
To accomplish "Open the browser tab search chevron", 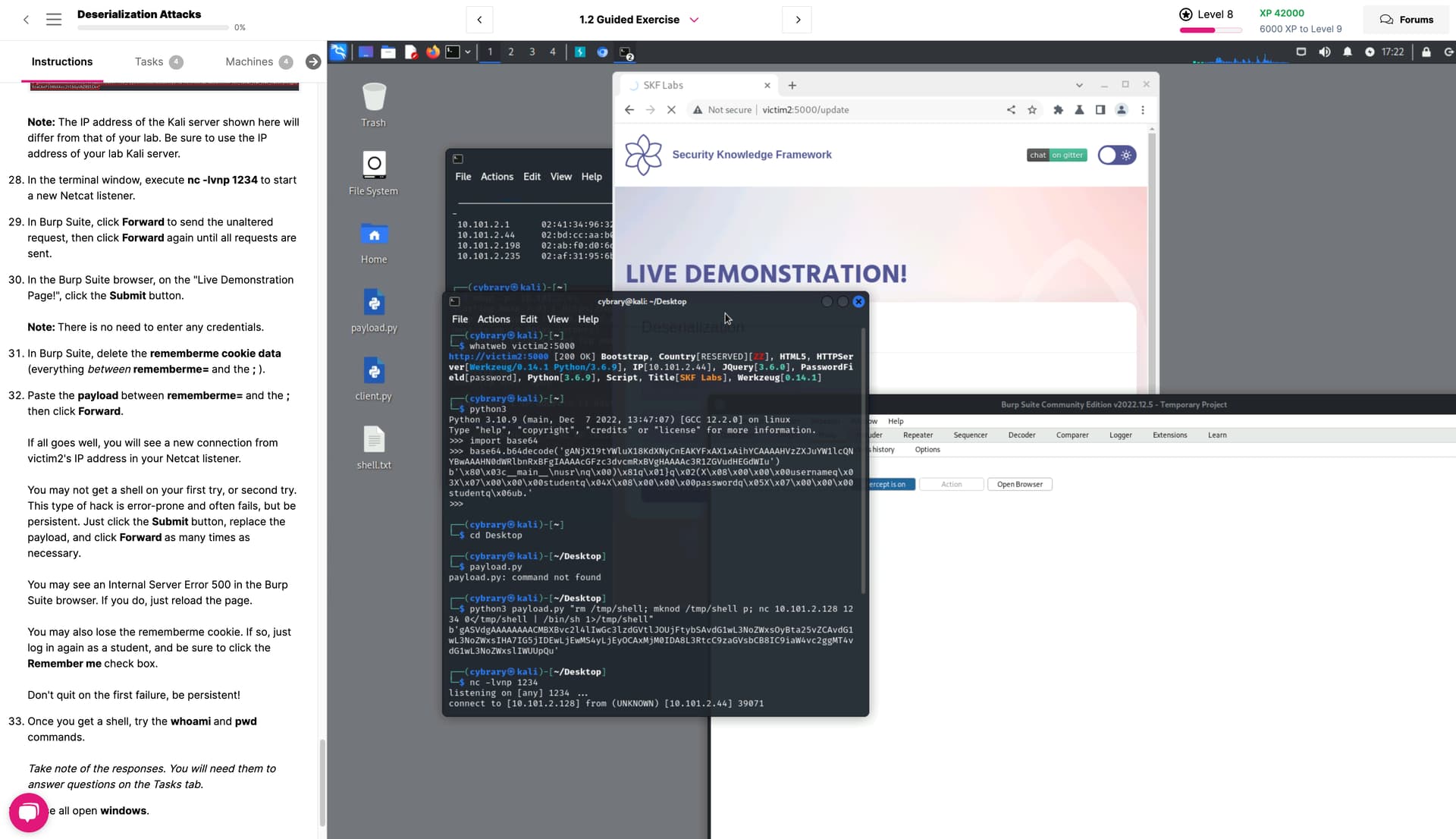I will click(1079, 85).
